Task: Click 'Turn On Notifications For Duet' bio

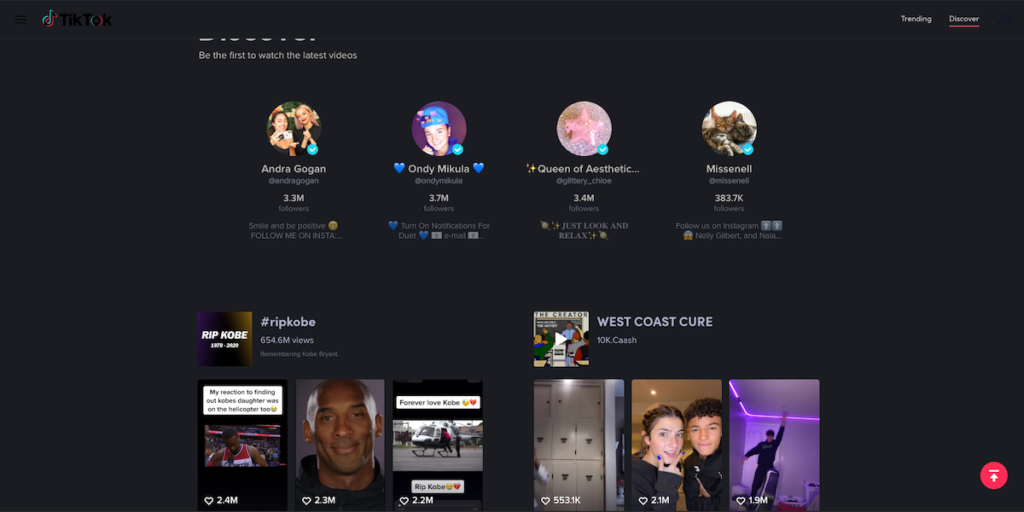Action: pos(439,231)
